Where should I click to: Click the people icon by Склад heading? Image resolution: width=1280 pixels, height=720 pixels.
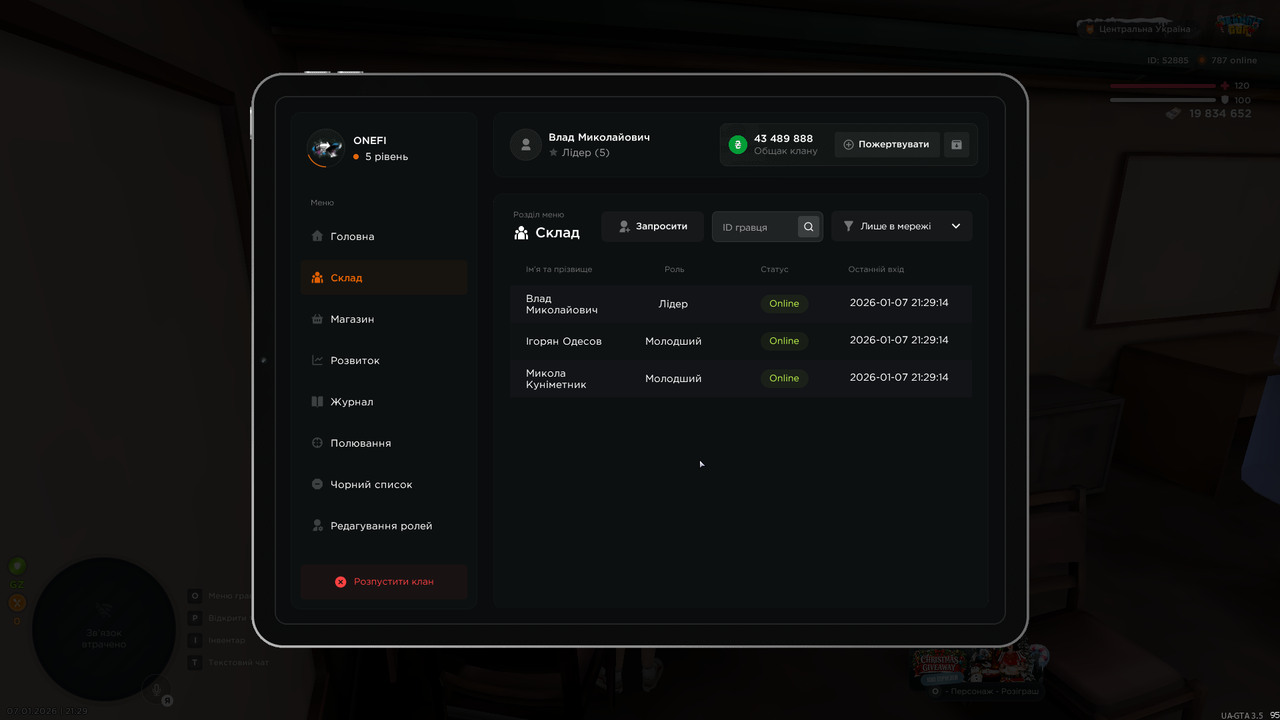(x=521, y=233)
